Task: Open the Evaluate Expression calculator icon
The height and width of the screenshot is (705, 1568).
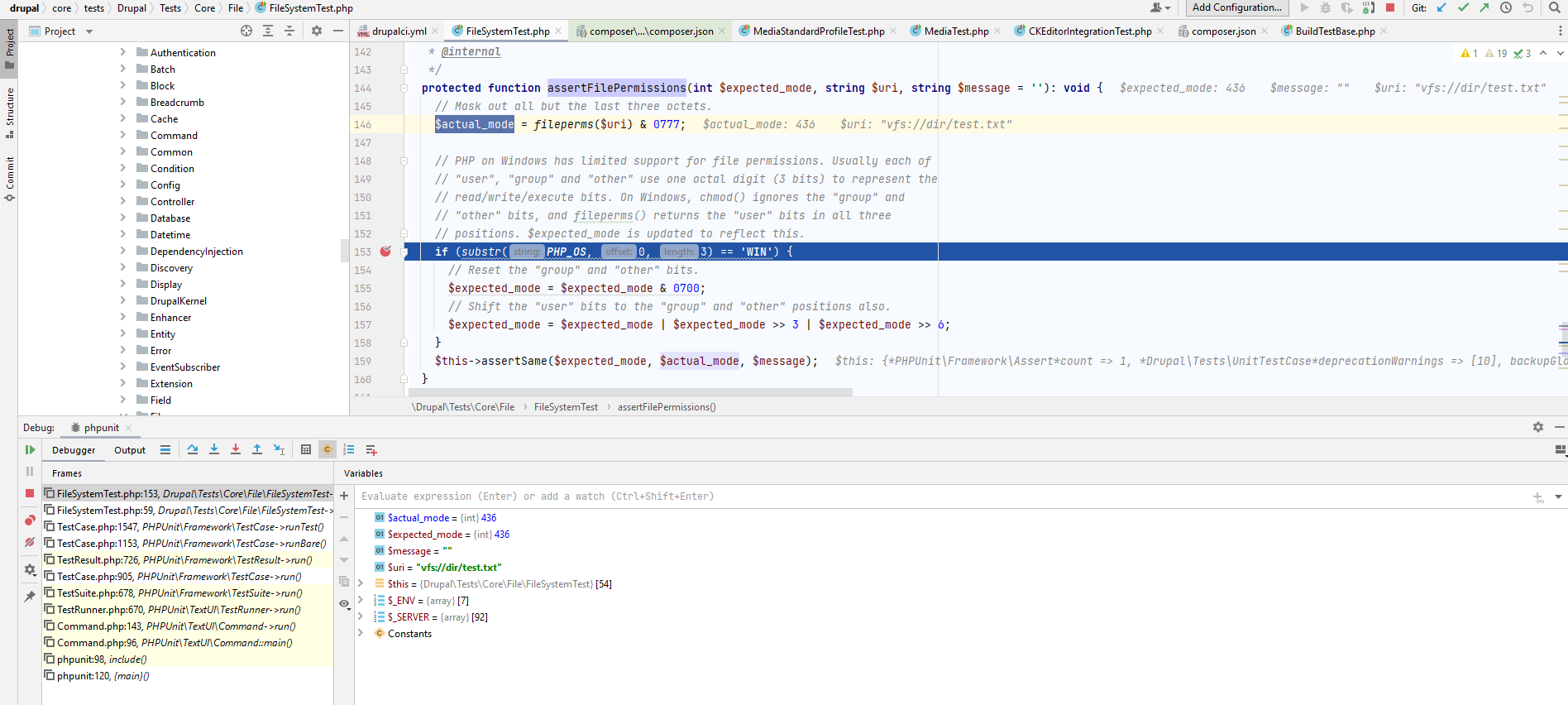Action: pos(306,449)
